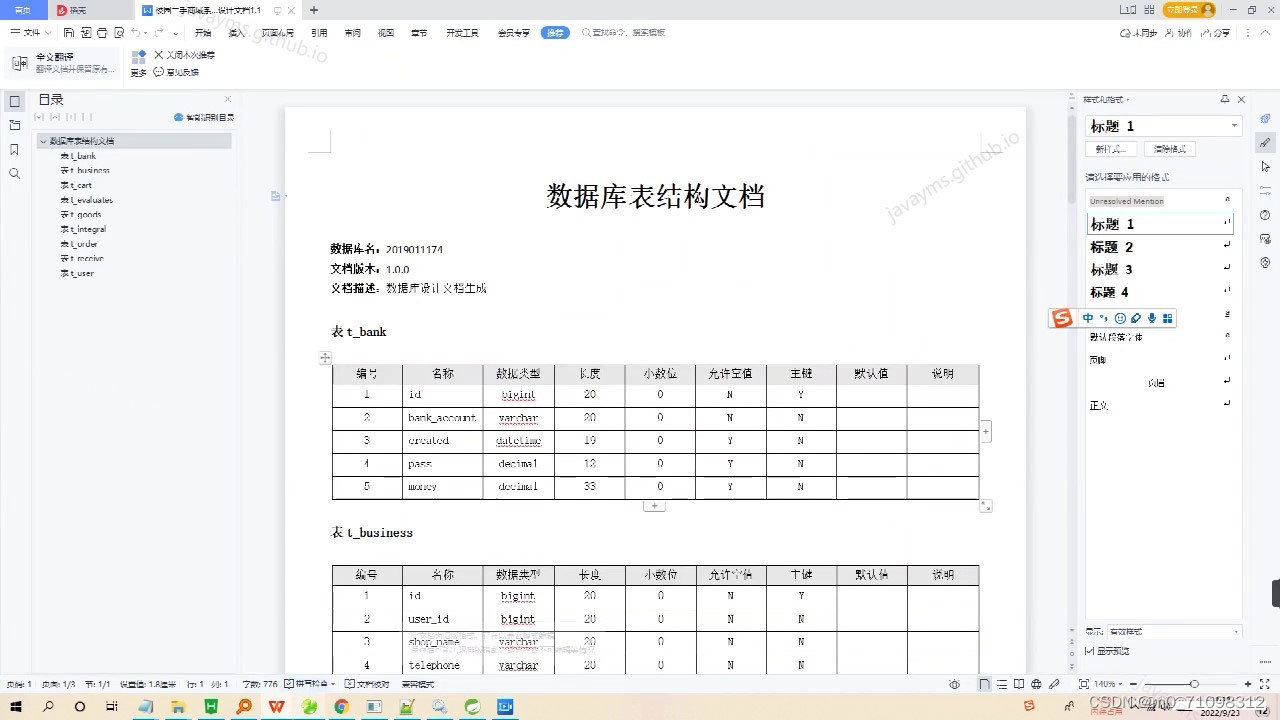The width and height of the screenshot is (1280, 720).
Task: Switch to the 首页 home tab
Action: click(23, 10)
